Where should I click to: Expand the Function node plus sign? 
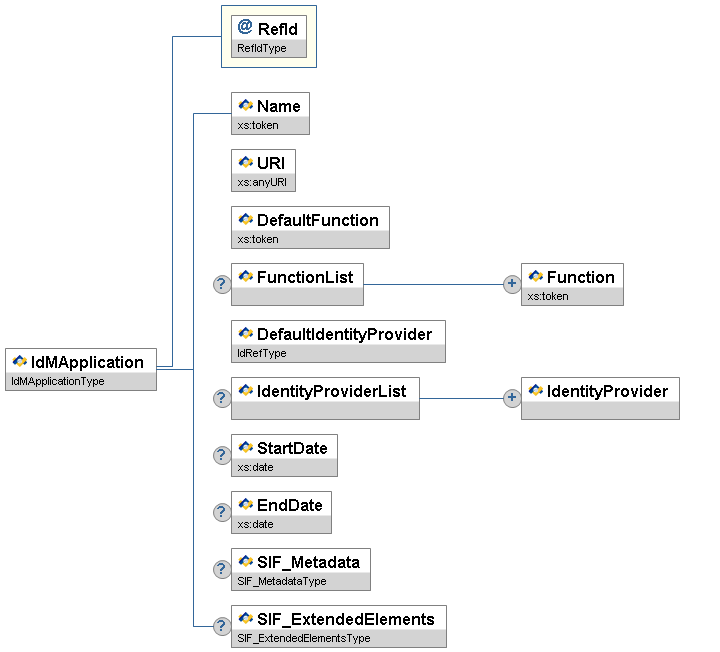point(511,285)
